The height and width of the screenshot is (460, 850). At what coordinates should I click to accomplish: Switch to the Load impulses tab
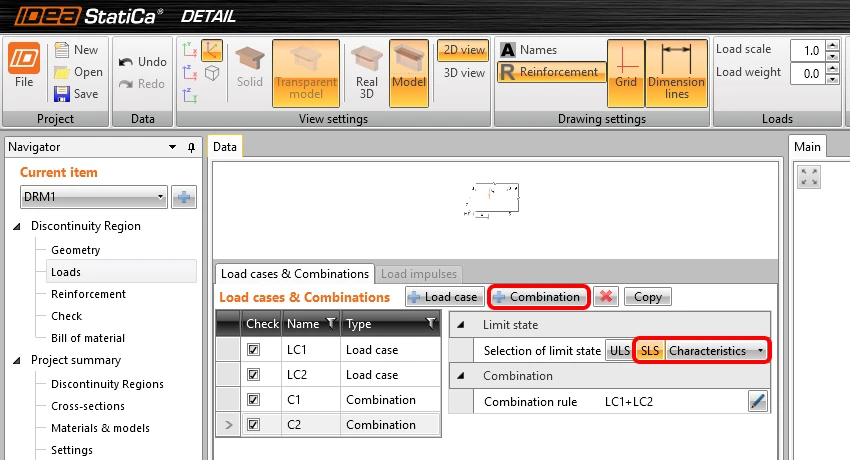coord(418,274)
